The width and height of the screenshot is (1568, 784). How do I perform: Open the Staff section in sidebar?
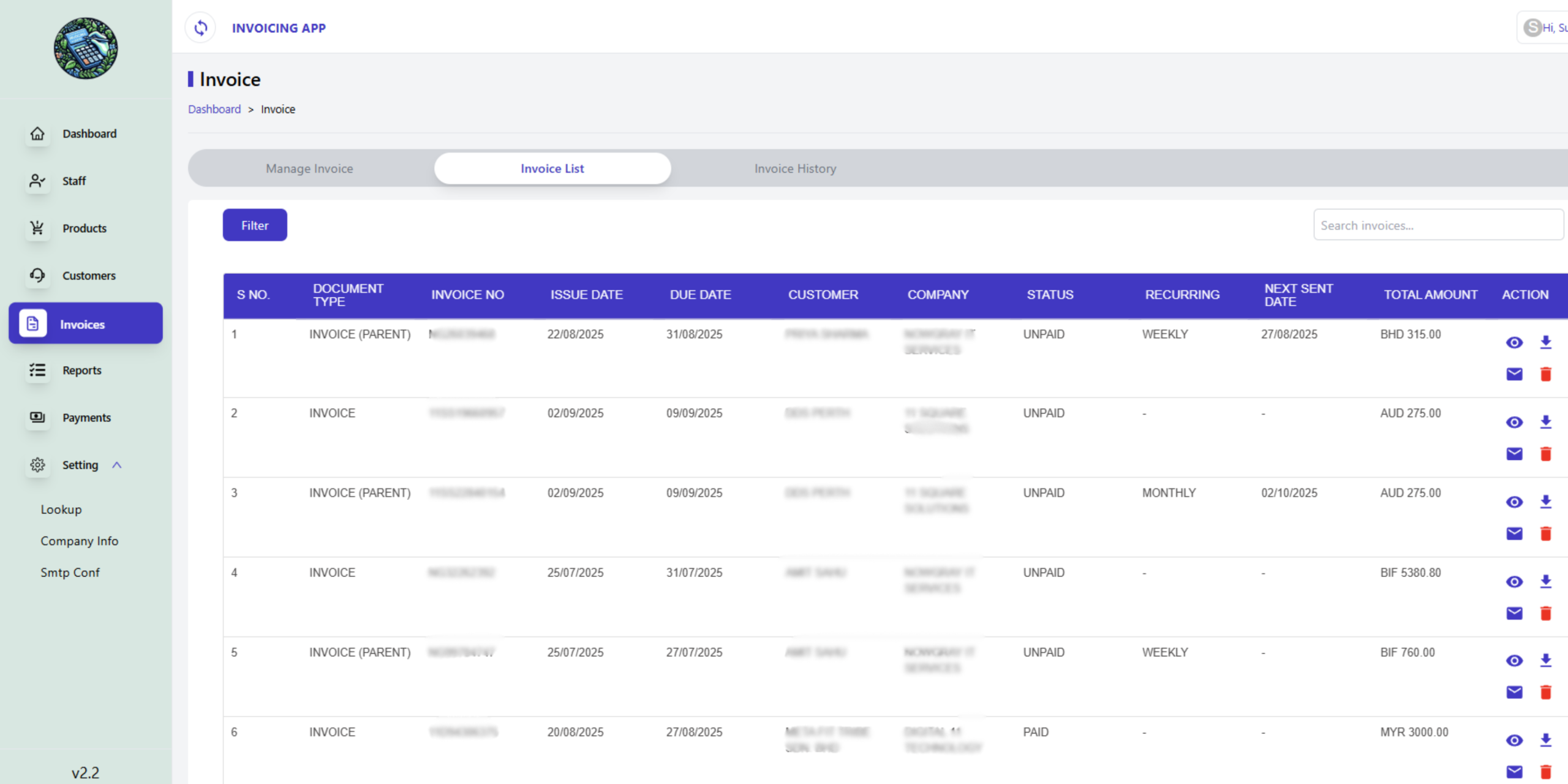[73, 181]
